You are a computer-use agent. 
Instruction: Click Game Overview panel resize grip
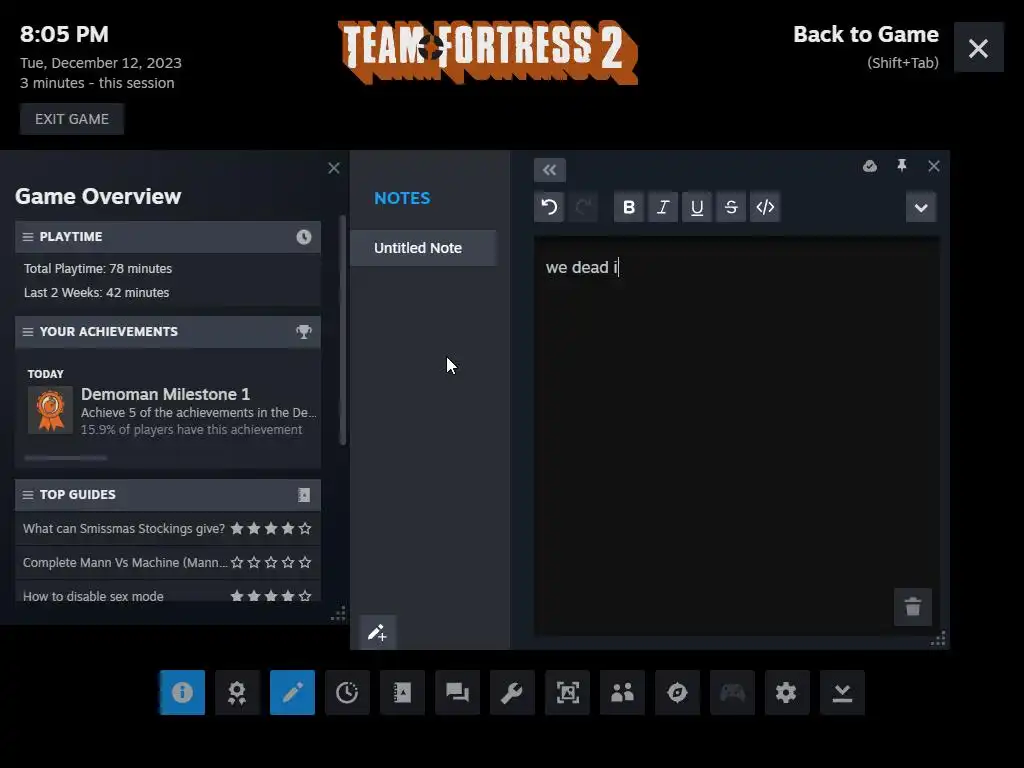pos(338,613)
